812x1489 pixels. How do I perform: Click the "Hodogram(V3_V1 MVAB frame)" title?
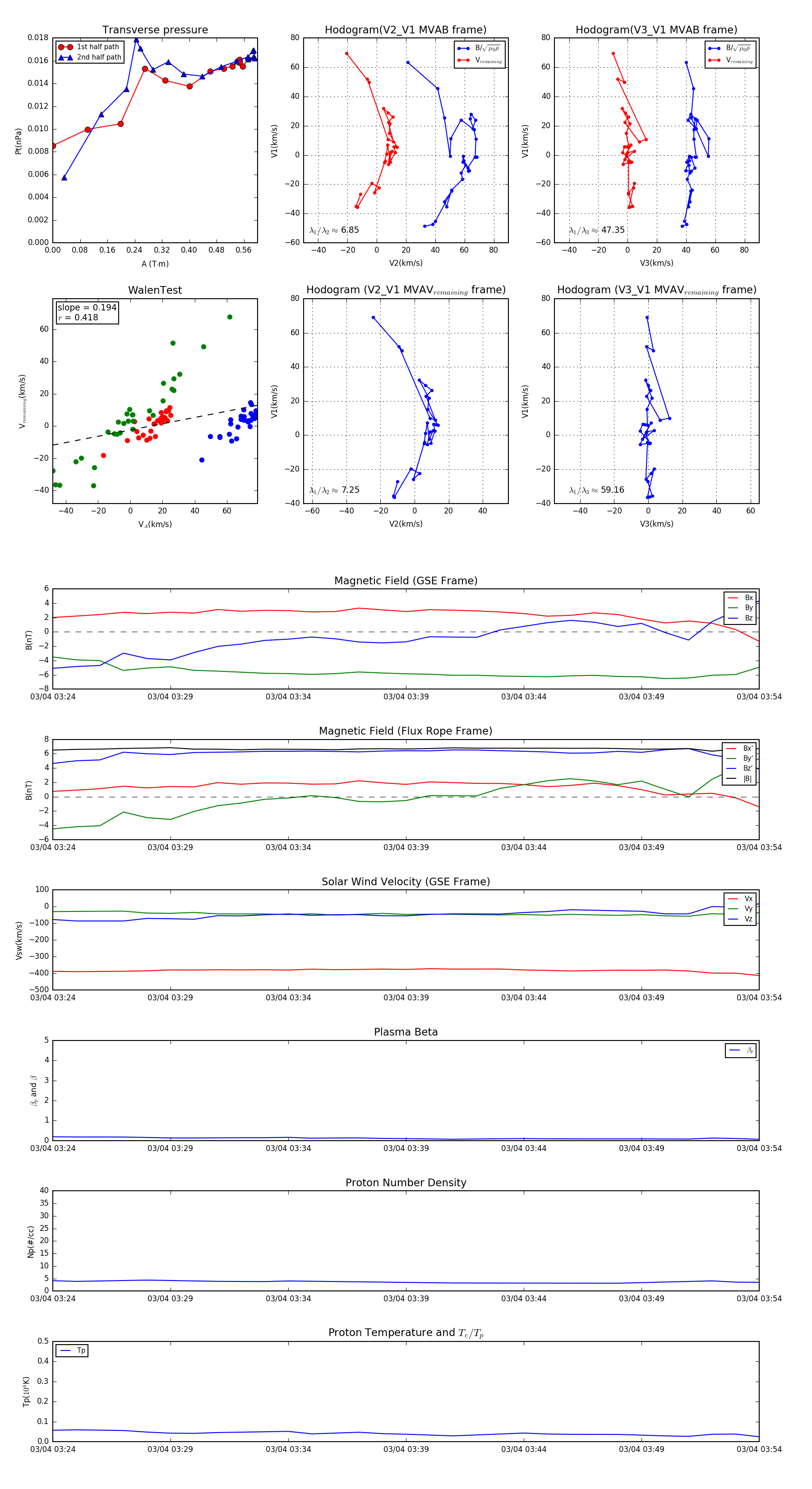(656, 30)
